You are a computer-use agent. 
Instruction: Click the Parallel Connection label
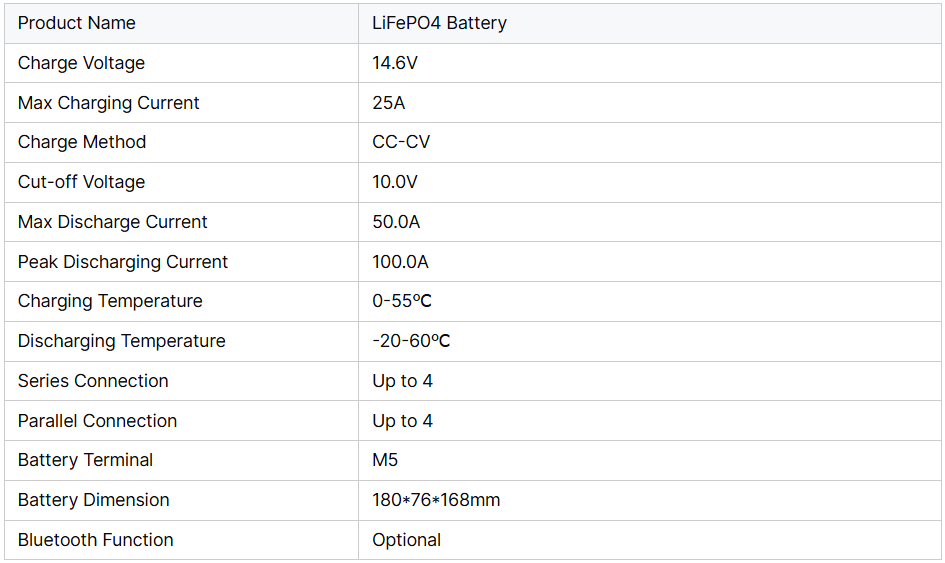97,421
